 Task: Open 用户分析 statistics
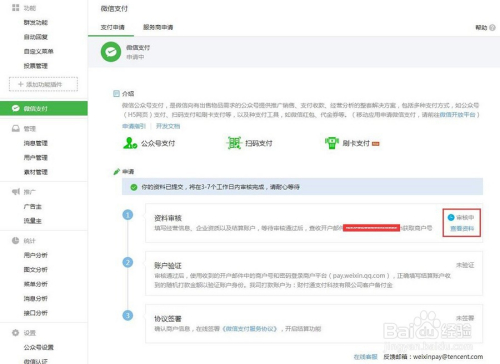36,255
